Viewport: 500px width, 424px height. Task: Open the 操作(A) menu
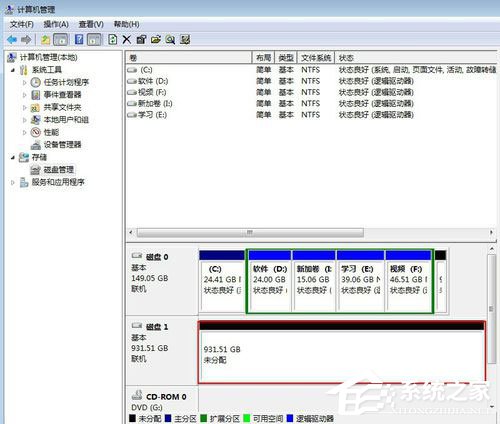56,24
